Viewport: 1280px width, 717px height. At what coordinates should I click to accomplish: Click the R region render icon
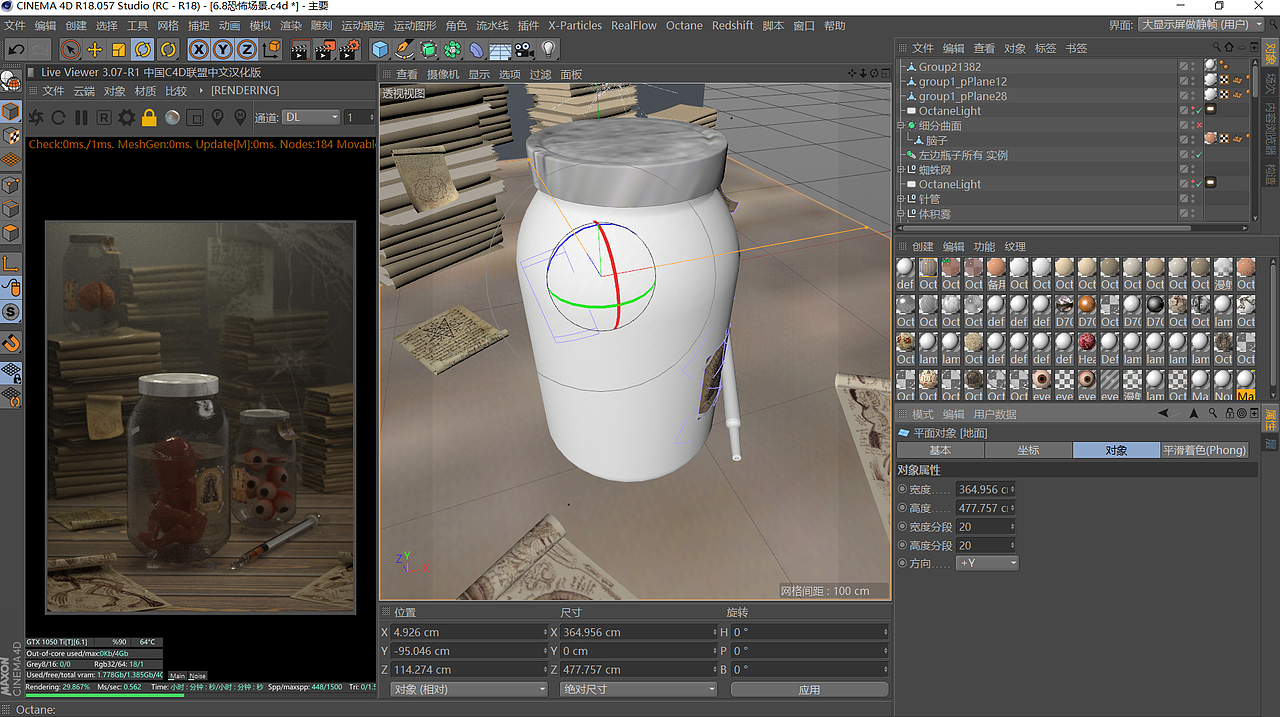coord(104,117)
